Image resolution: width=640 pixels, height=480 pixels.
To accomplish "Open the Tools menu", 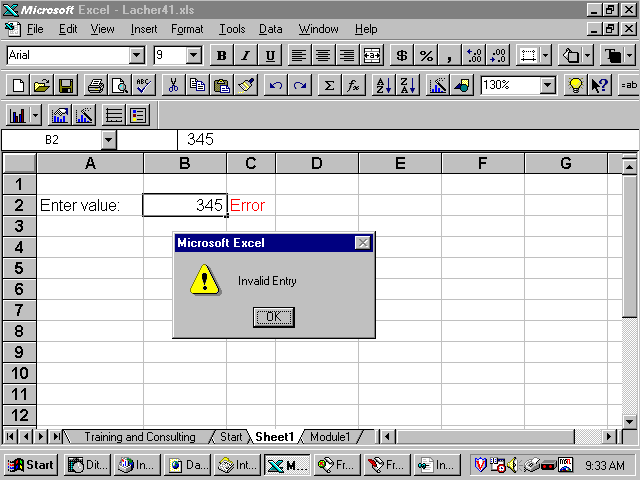I will point(232,29).
